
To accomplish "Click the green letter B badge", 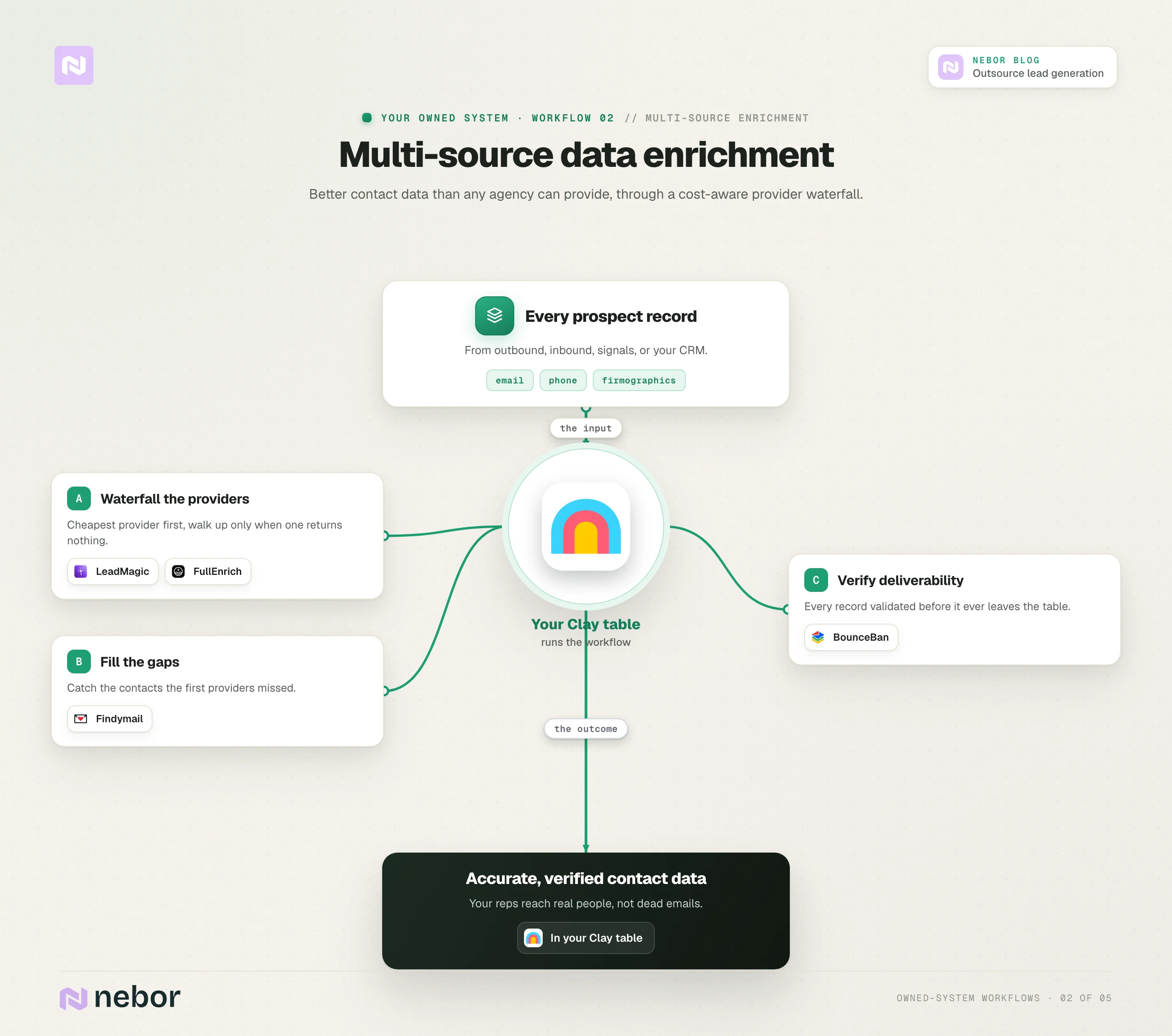I will click(x=79, y=661).
